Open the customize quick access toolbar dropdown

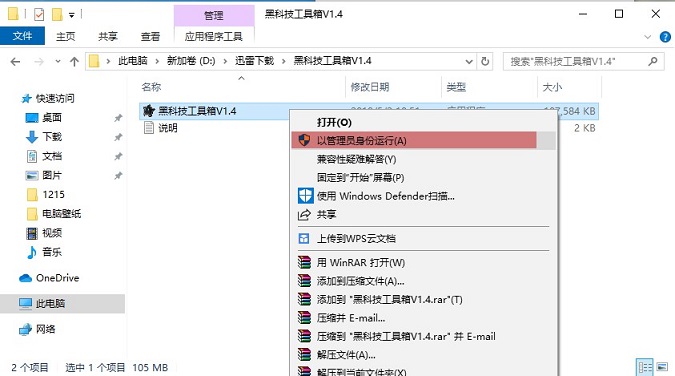[71, 15]
